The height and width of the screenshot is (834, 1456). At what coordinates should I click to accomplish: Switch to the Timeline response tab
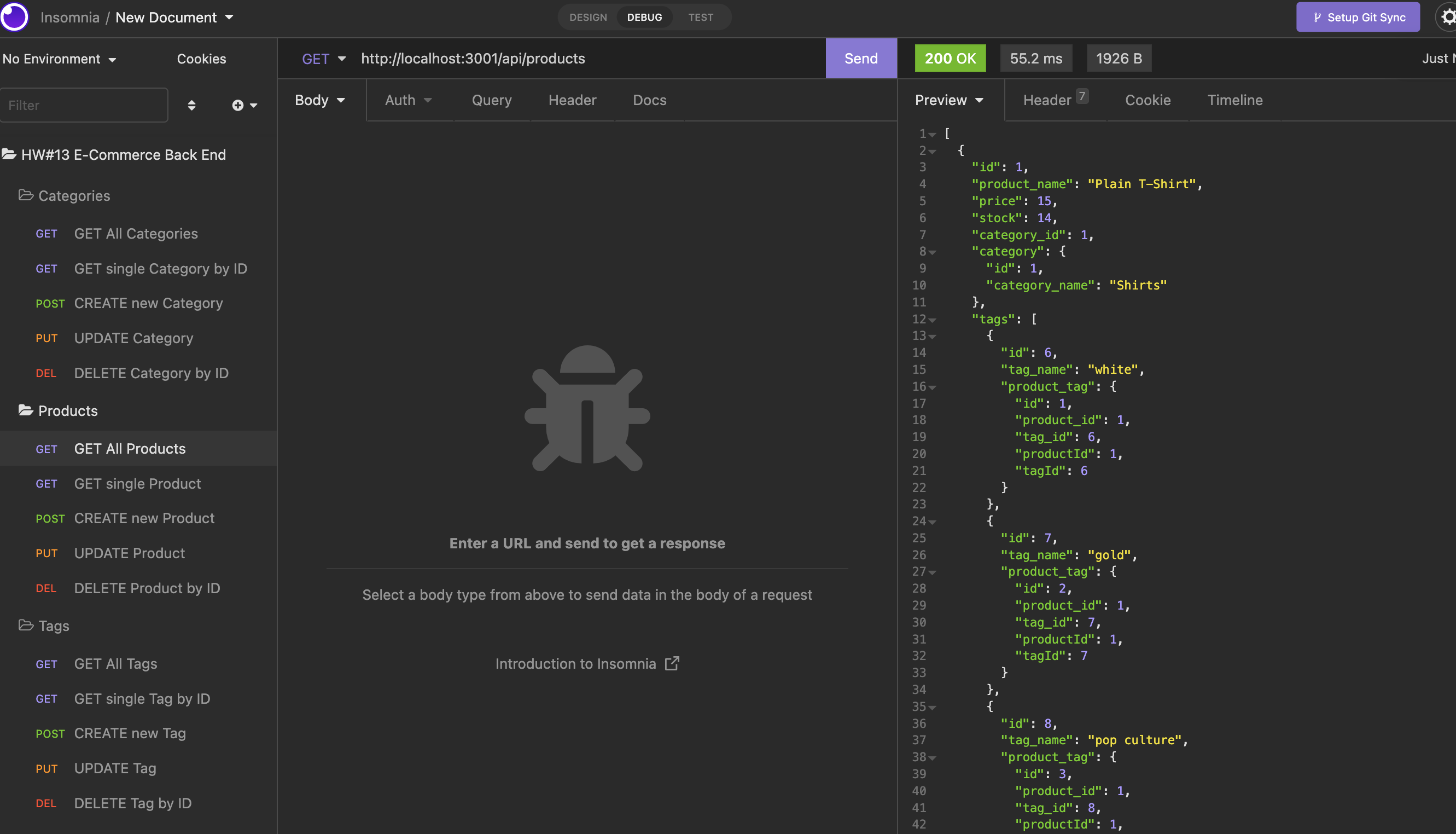[1234, 100]
